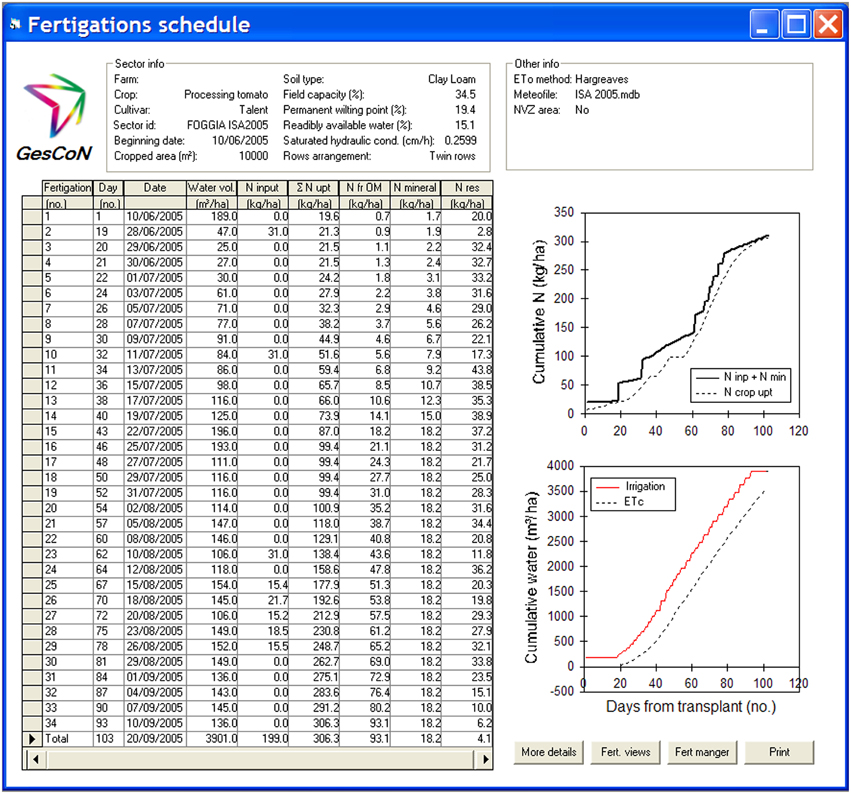The height and width of the screenshot is (794, 851).
Task: Click the Talent cultivar value
Action: (253, 110)
